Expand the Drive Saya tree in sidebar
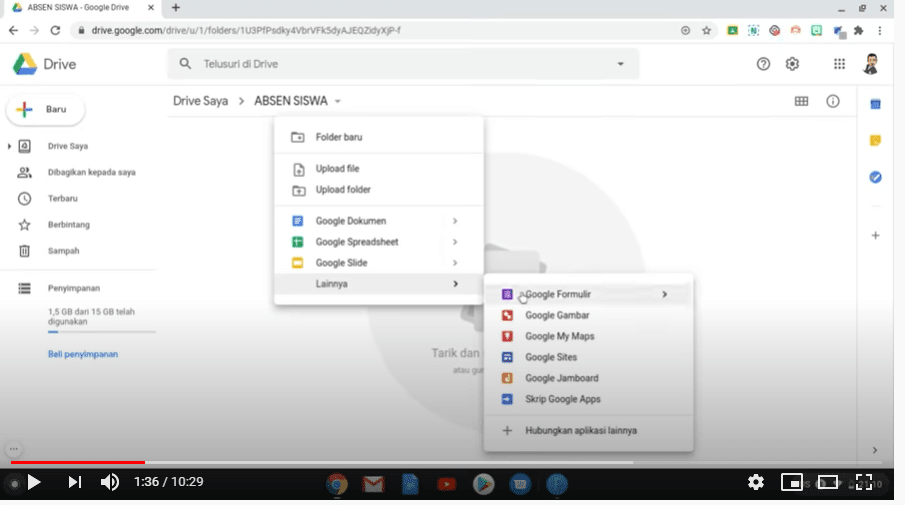This screenshot has width=905, height=505. click(9, 146)
